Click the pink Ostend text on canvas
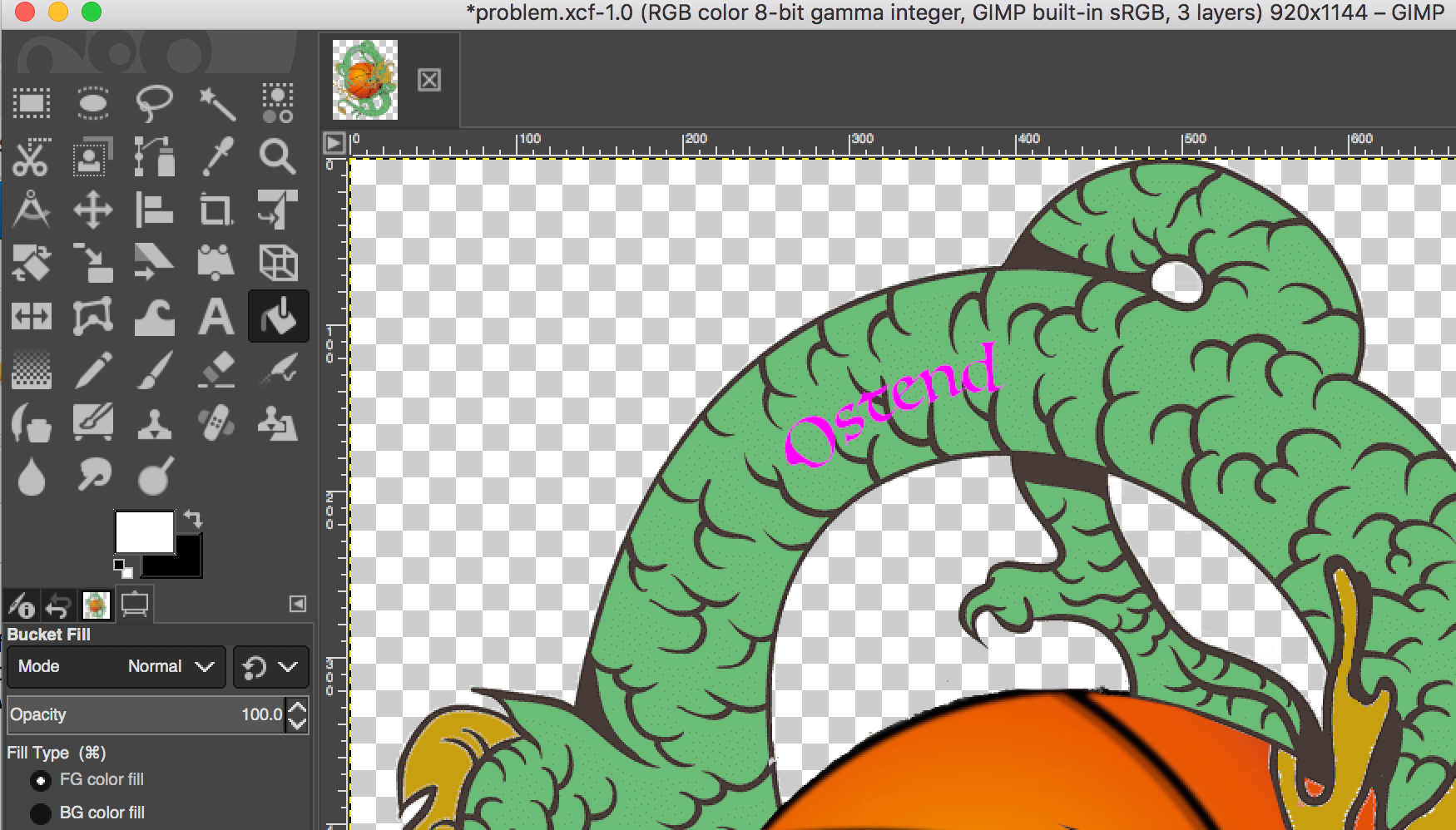 click(891, 403)
